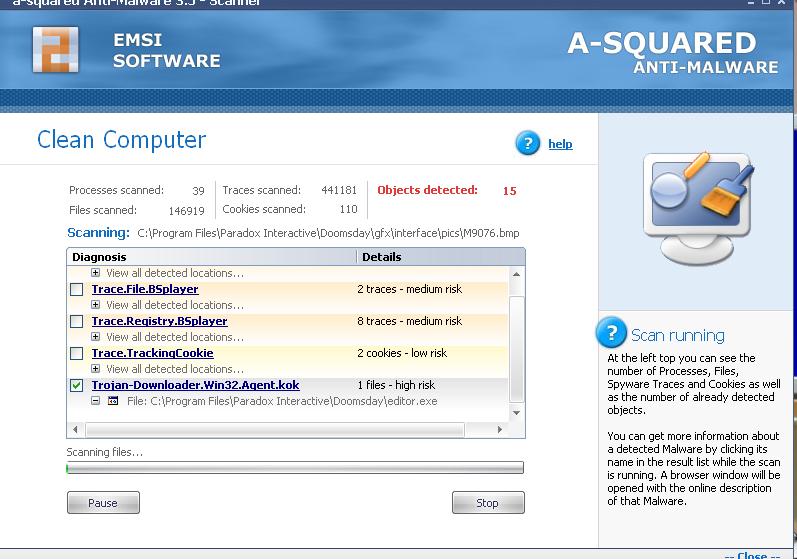Open Trace.Registry.BSplayer description link
The image size is (797, 559).
pyautogui.click(x=159, y=321)
